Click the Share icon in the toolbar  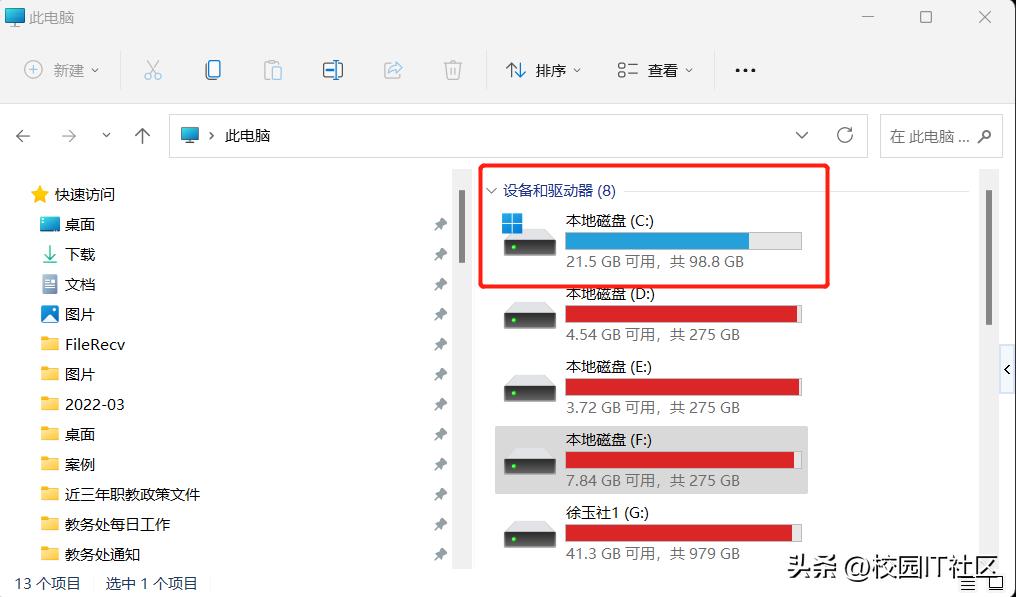coord(392,69)
